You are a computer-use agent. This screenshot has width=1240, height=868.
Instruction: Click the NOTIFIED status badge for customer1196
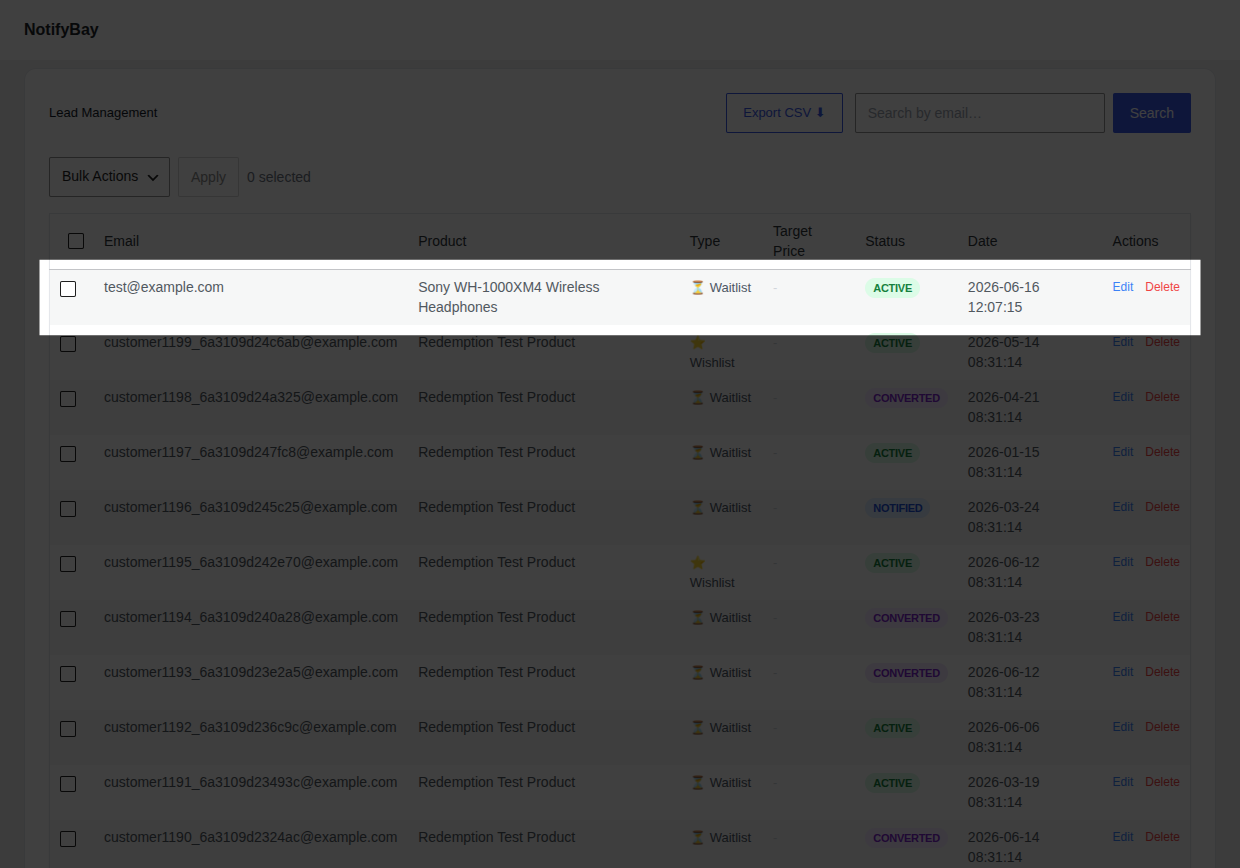[x=898, y=508]
